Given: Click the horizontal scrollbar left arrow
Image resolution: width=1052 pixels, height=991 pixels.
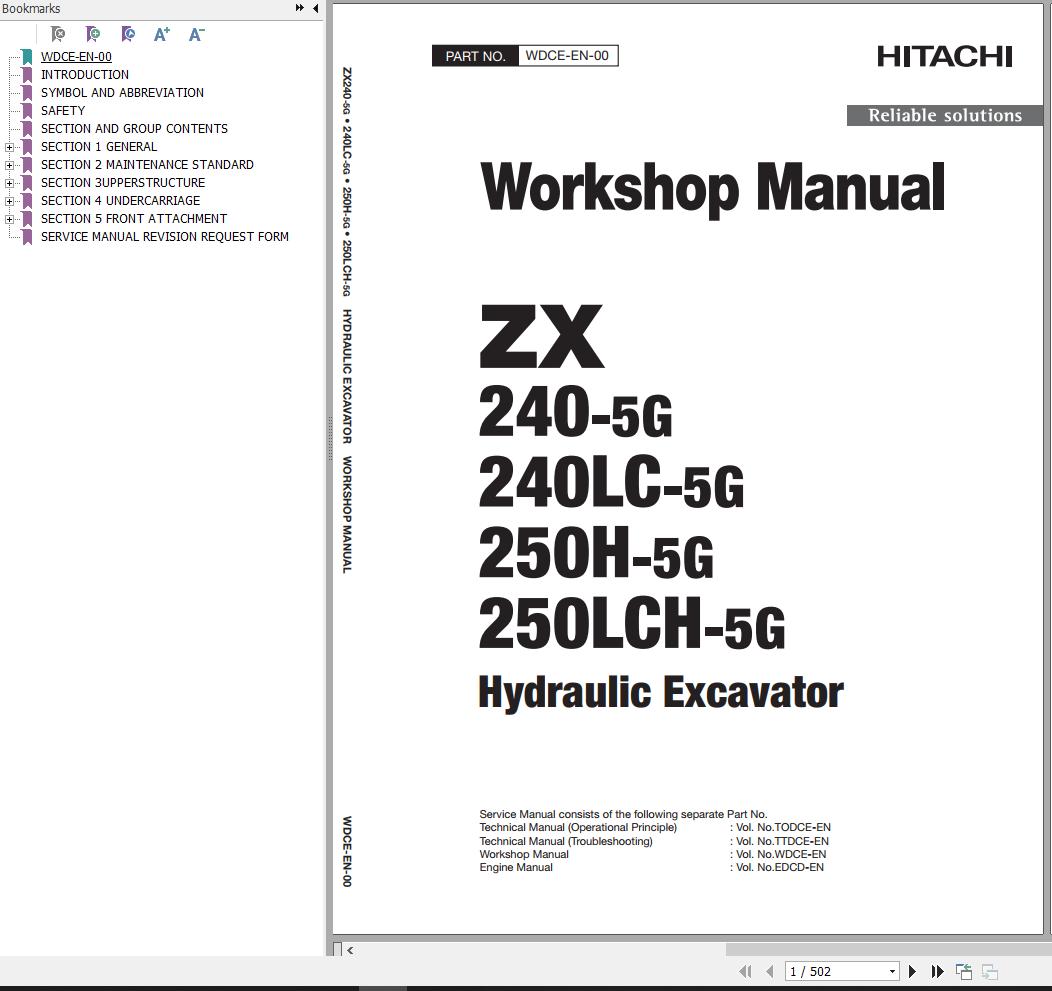Looking at the screenshot, I should [350, 950].
